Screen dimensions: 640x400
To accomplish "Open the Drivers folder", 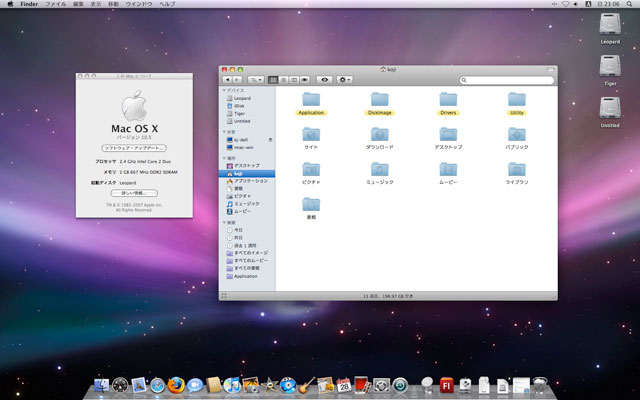I will (x=447, y=99).
